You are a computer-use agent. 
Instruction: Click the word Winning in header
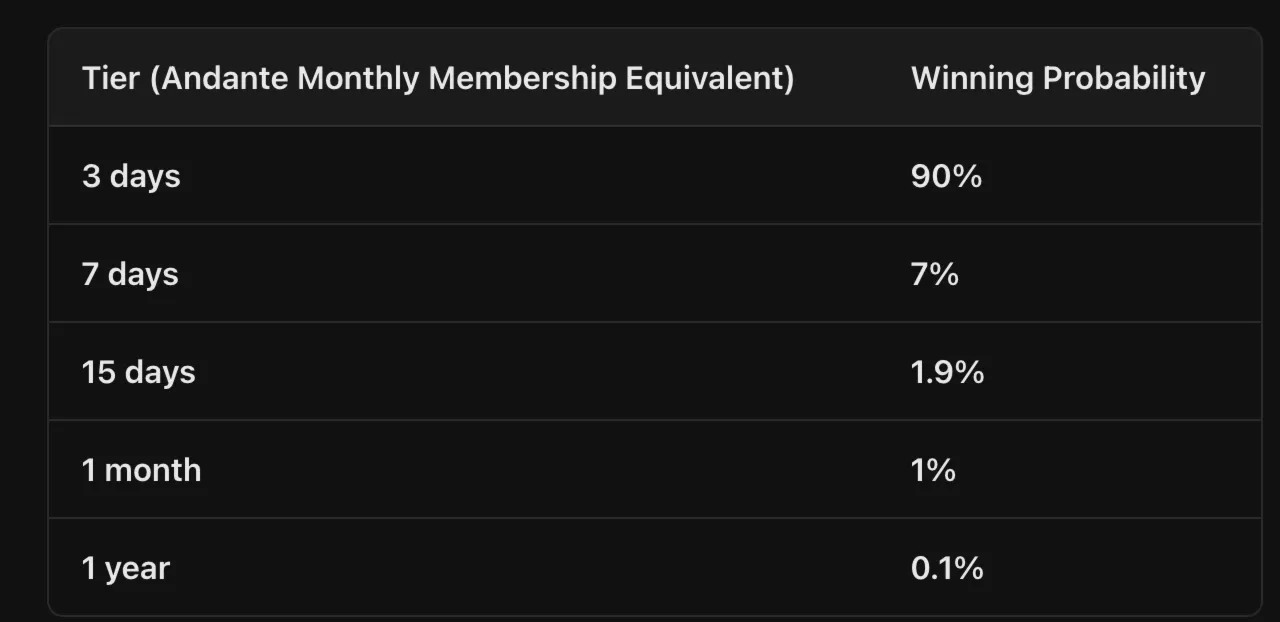click(972, 78)
